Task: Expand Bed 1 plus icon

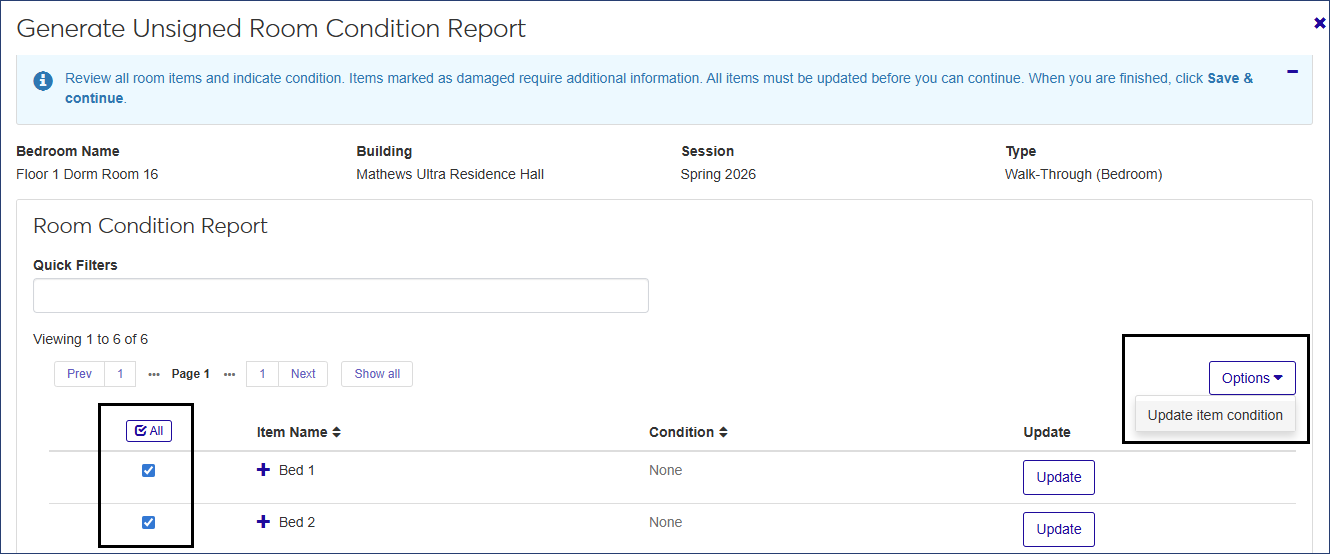Action: tap(264, 470)
